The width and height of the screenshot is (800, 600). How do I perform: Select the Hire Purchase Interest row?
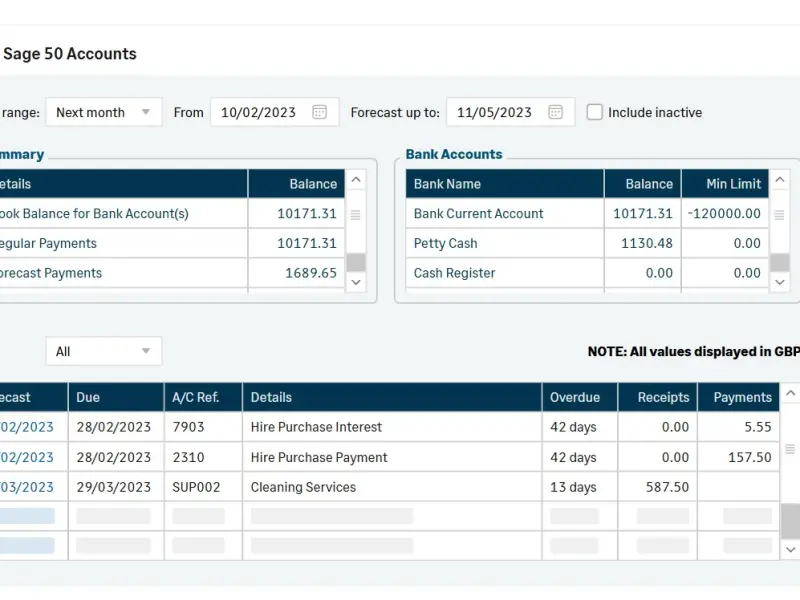(x=316, y=427)
